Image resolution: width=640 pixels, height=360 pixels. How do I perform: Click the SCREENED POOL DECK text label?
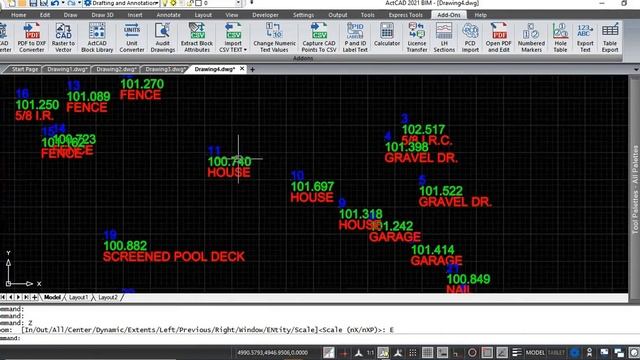point(174,257)
